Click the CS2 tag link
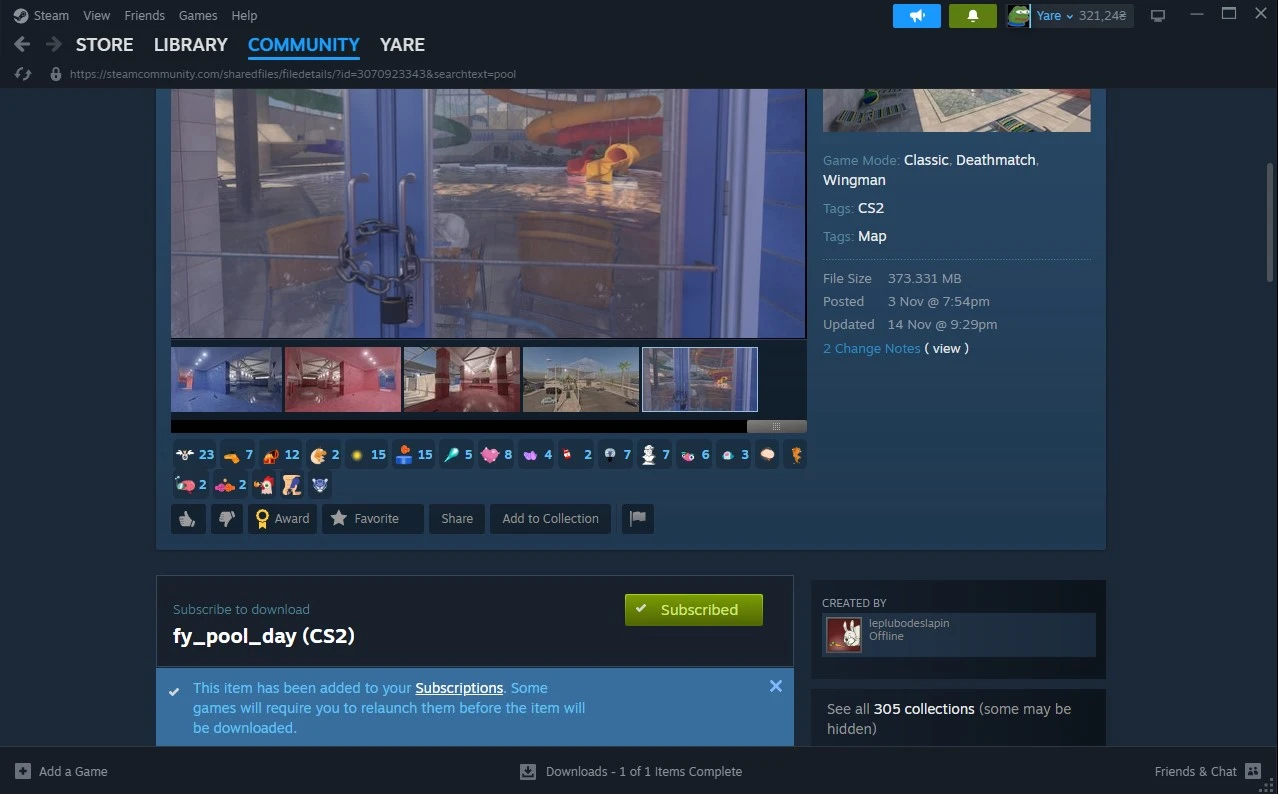 [871, 208]
